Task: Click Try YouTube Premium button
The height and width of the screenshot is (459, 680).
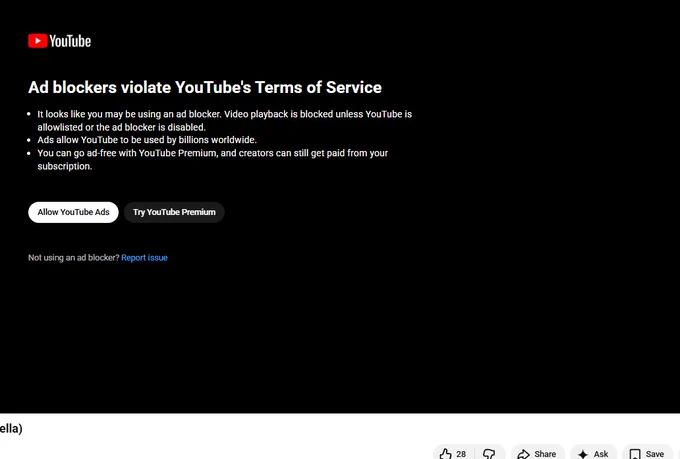Action: coord(174,212)
